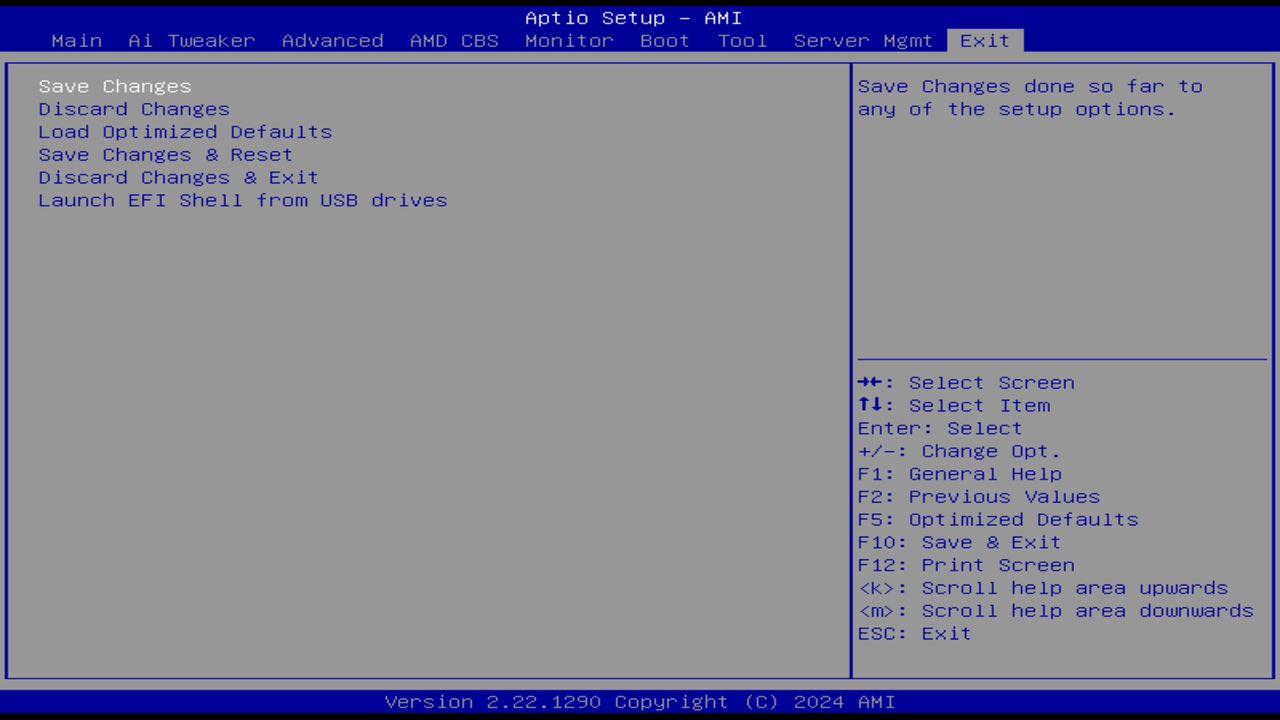Viewport: 1280px width, 720px height.
Task: Select Discard Changes & Exit
Action: pyautogui.click(x=179, y=178)
